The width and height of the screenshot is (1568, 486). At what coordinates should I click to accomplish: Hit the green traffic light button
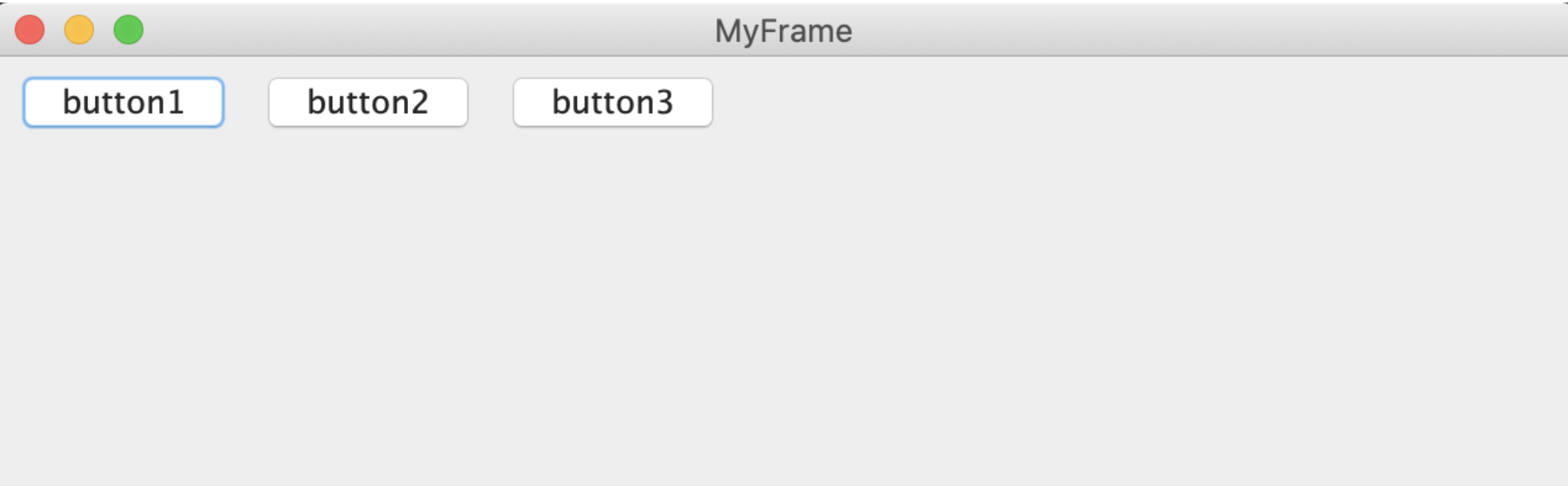click(129, 30)
